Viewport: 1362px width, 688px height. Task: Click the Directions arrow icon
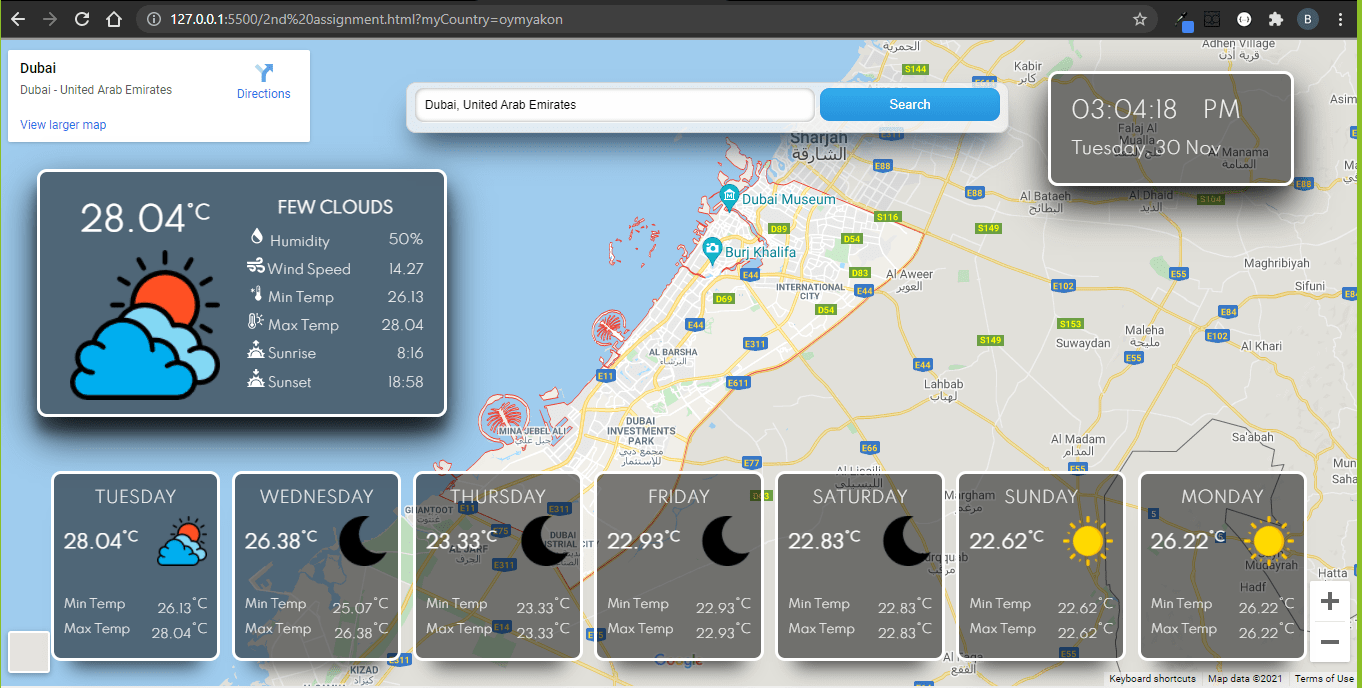(x=264, y=72)
